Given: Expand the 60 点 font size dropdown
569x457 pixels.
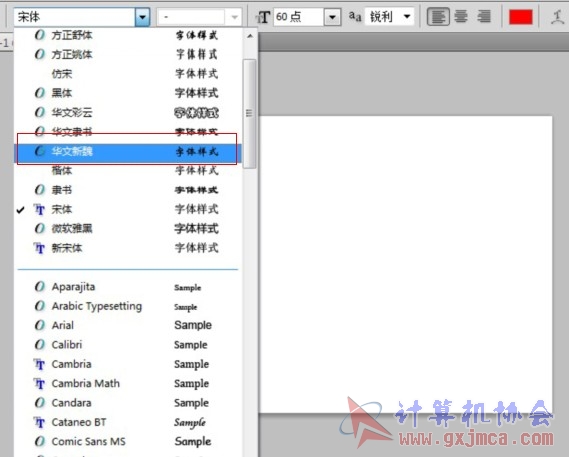Looking at the screenshot, I should point(332,17).
